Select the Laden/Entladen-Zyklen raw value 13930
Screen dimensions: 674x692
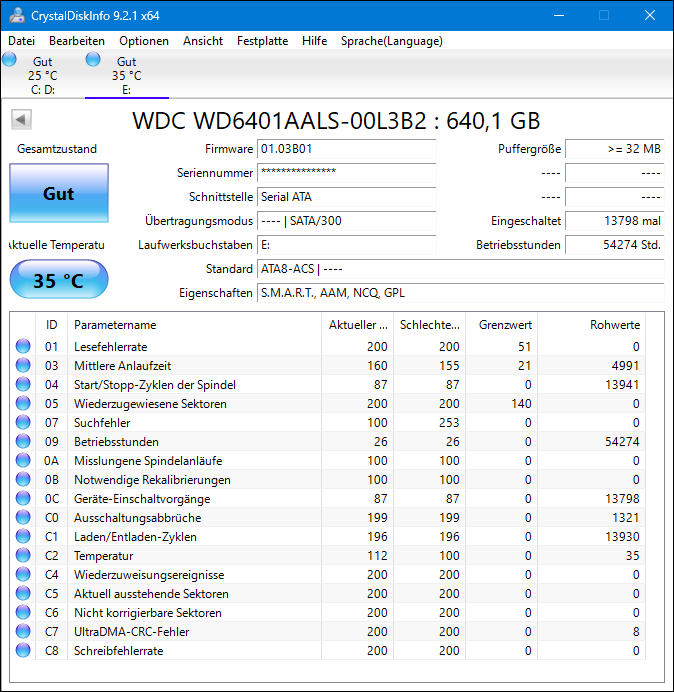[622, 537]
